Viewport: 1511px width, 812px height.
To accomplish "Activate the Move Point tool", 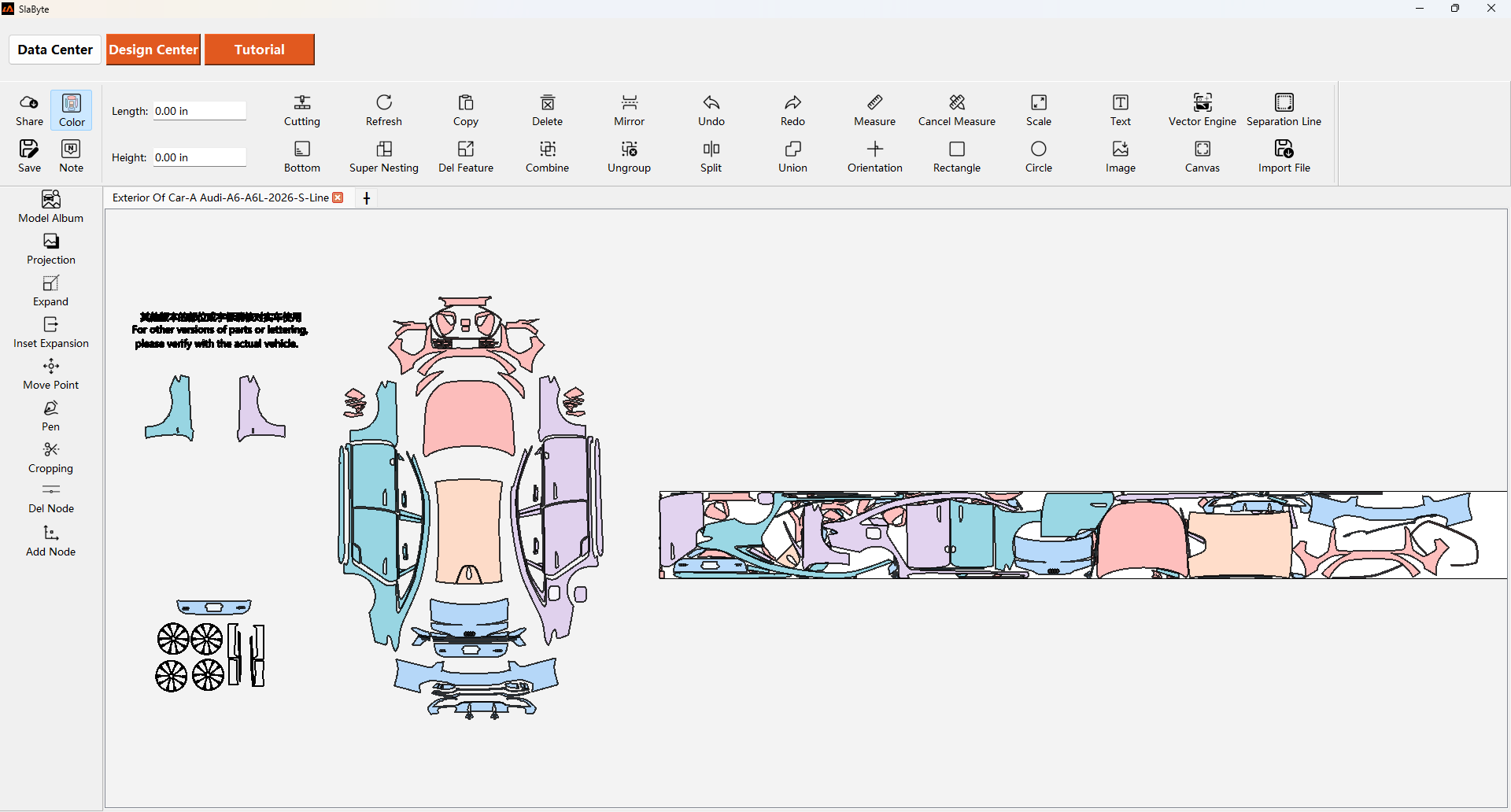I will tap(51, 374).
